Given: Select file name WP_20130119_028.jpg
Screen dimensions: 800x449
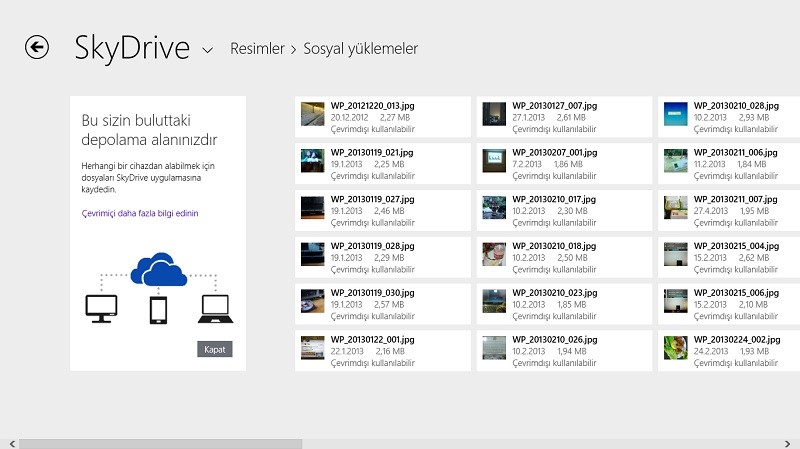Looking at the screenshot, I should point(372,246).
